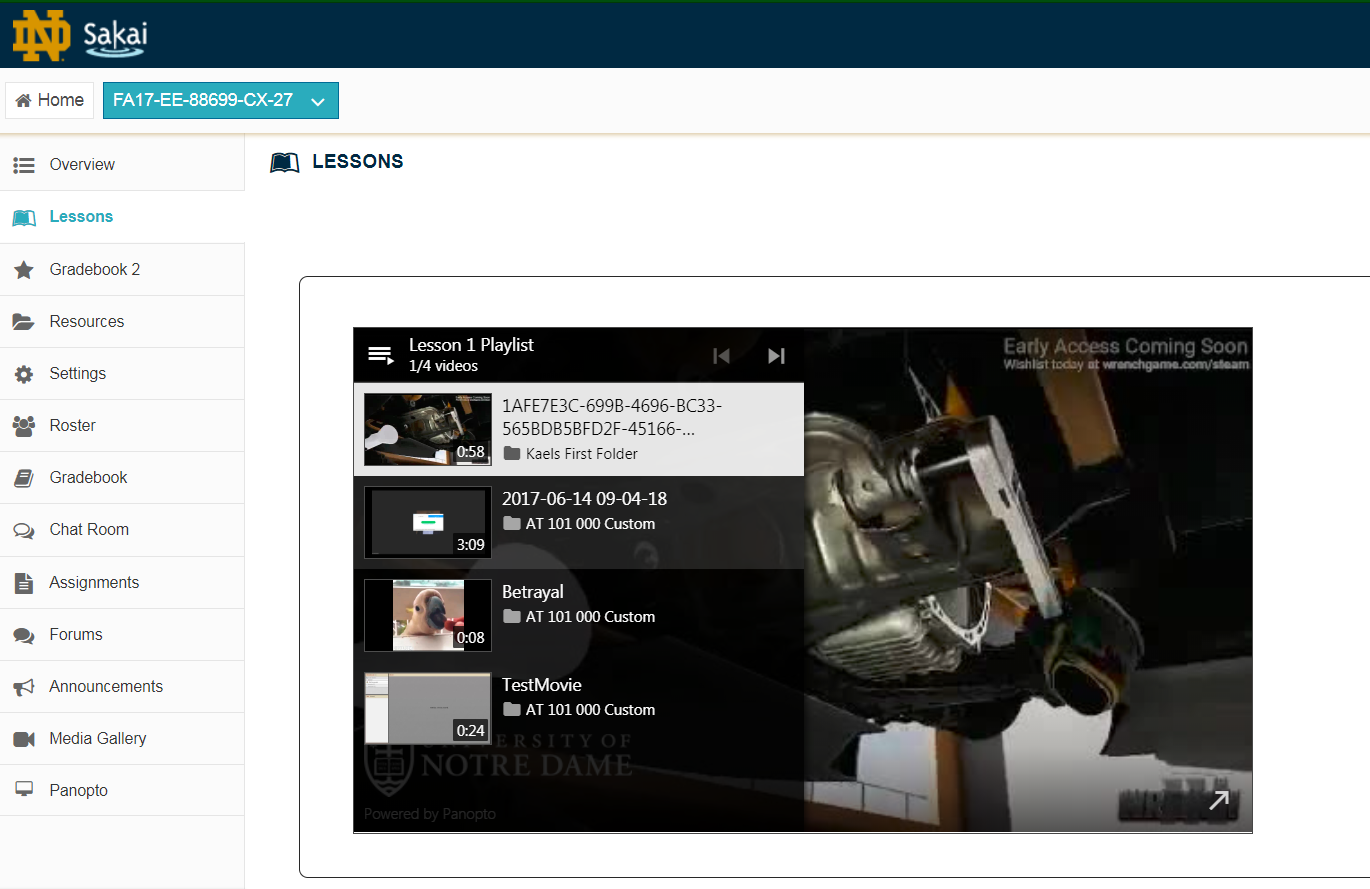Go to previous video in playlist
This screenshot has width=1370, height=889.
[x=721, y=356]
